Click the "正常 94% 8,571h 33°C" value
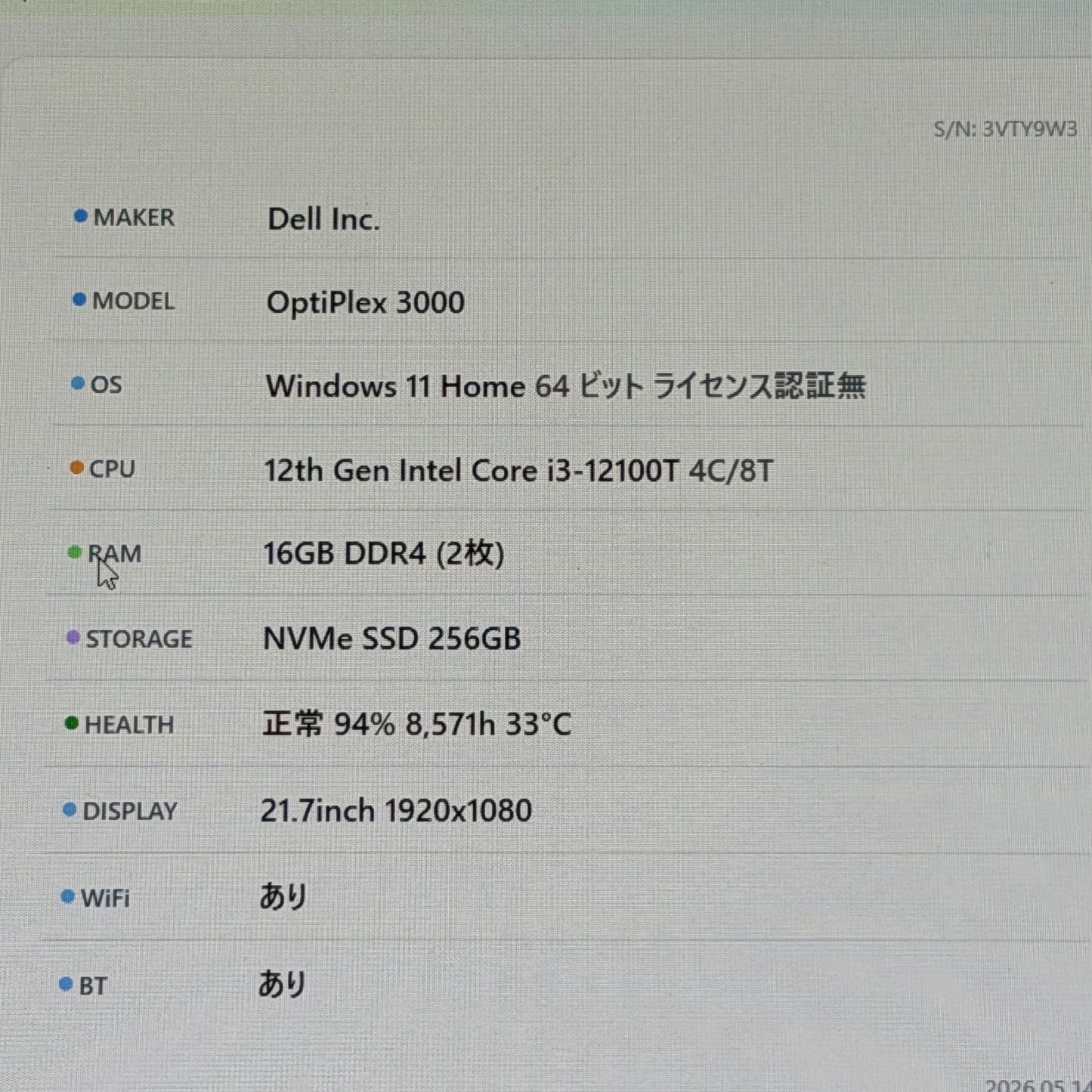This screenshot has height=1092, width=1092. pos(416,725)
